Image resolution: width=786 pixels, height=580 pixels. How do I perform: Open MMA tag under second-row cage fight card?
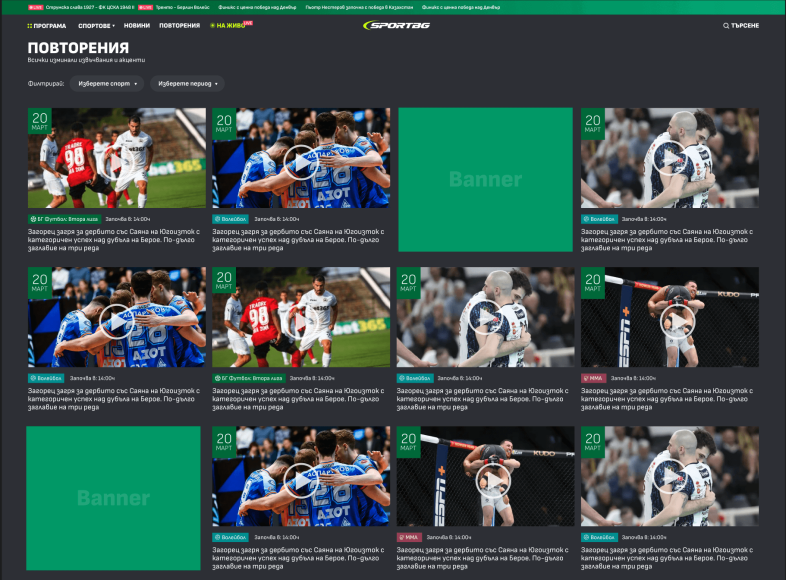pos(594,378)
